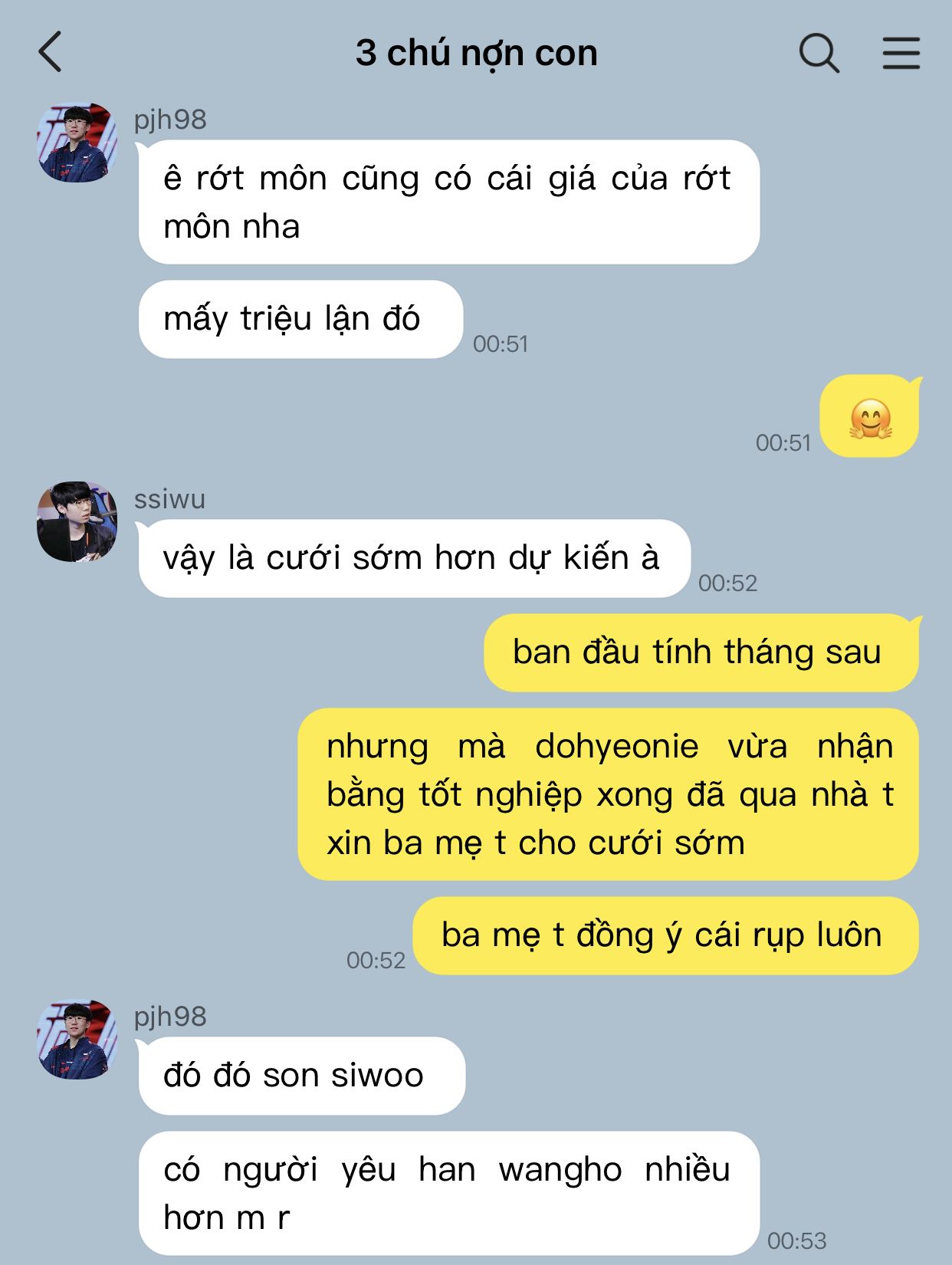
Task: Tap the 'đó đó son siwoo' message
Action: pyautogui.click(x=302, y=1076)
